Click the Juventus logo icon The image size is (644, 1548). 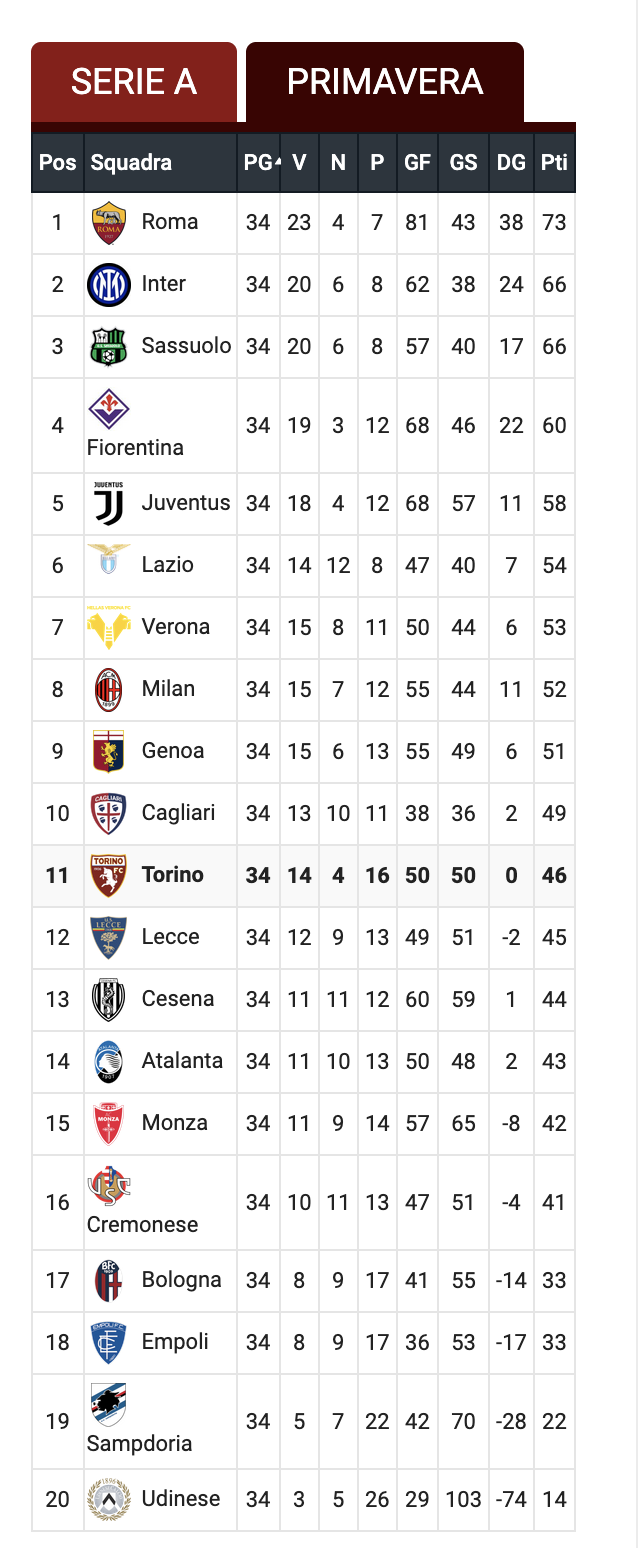click(x=108, y=503)
